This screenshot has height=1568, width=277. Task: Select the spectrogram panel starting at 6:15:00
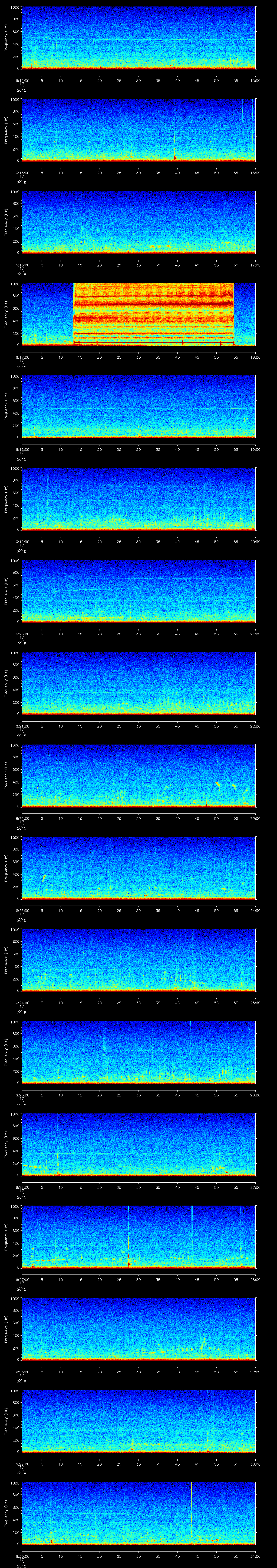coord(138,130)
